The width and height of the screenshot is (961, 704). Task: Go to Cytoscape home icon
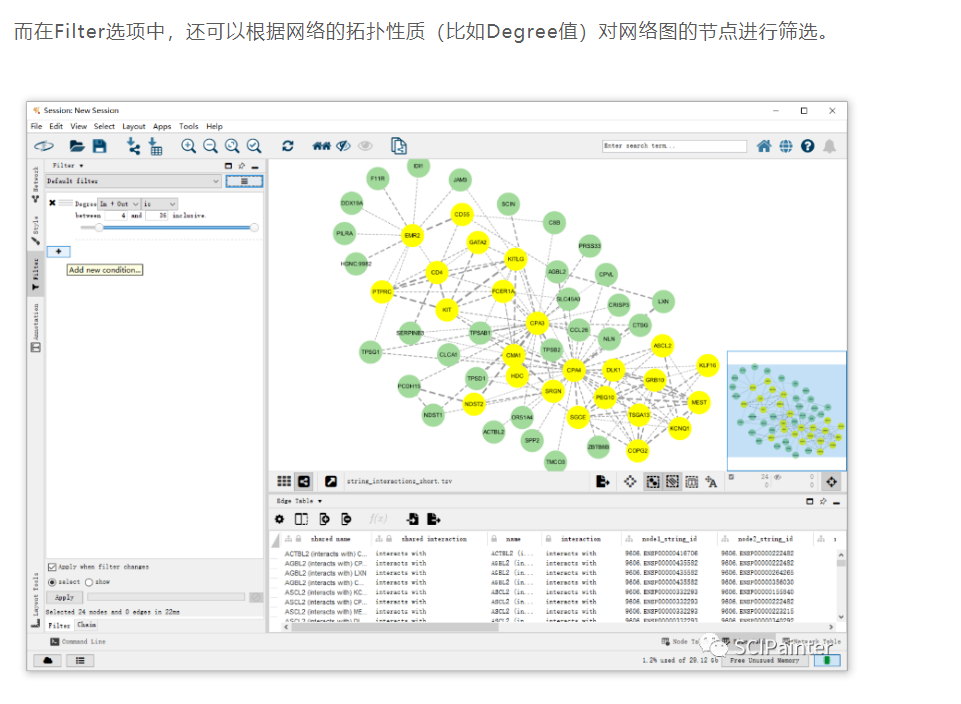764,146
